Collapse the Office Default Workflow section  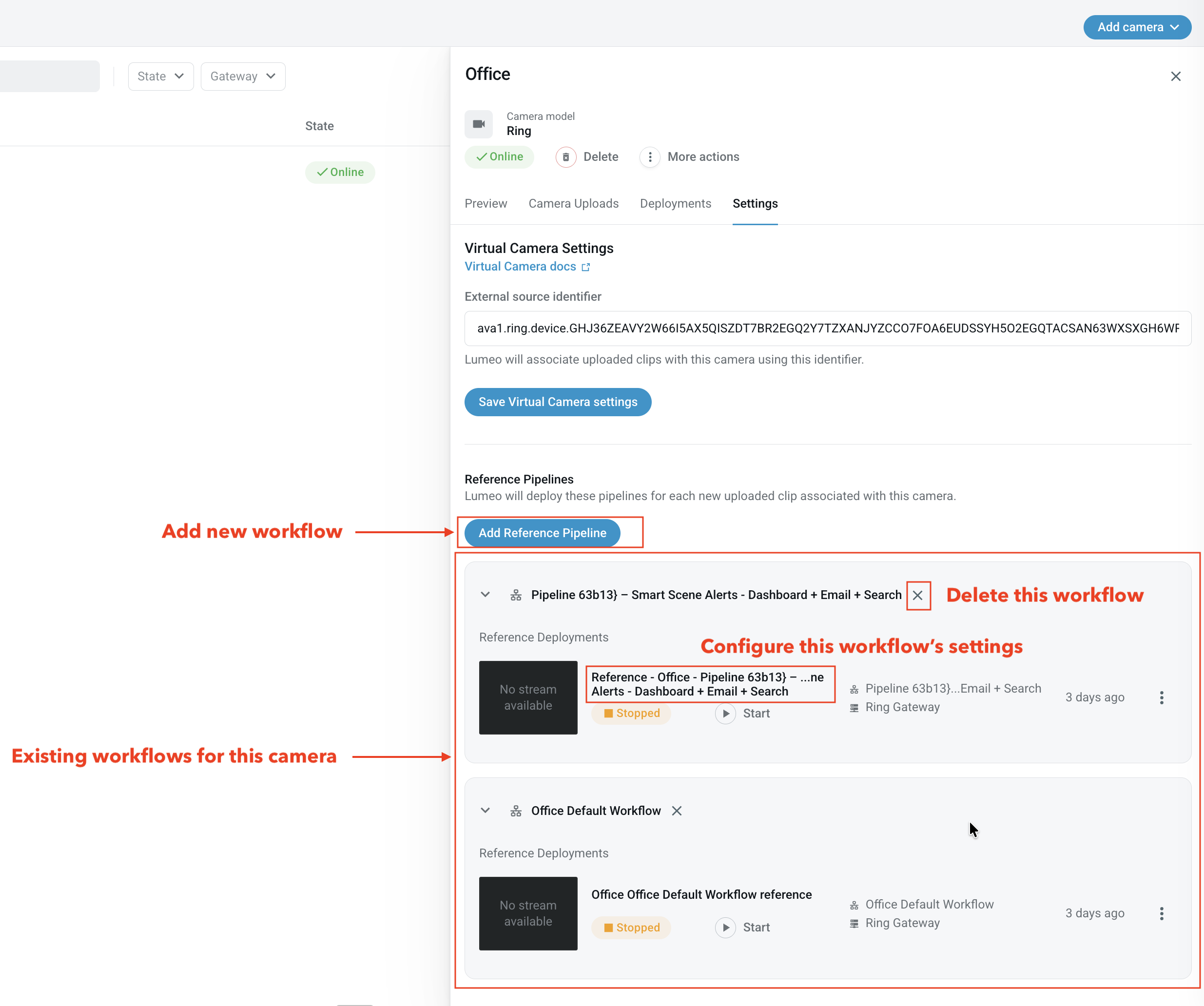pos(485,811)
